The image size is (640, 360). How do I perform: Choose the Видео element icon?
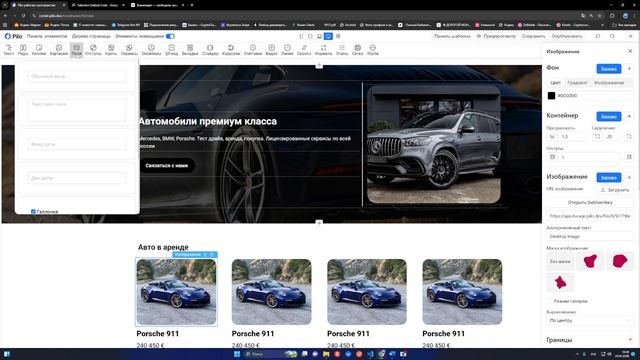(271, 50)
